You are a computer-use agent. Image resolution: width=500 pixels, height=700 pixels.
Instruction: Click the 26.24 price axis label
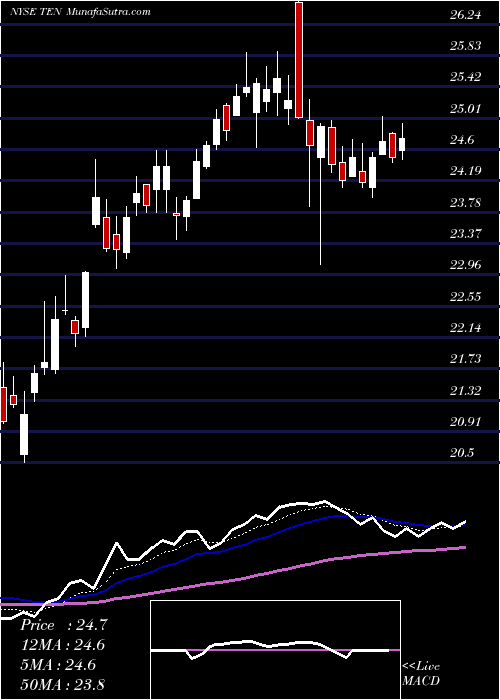point(465,14)
